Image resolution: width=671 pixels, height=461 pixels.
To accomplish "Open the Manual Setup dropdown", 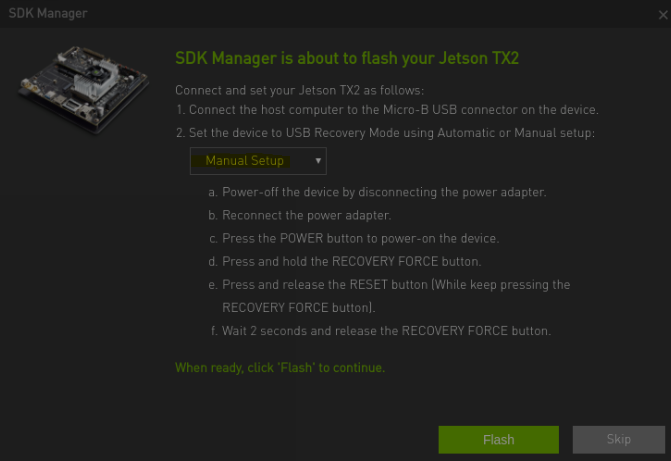I will pos(258,161).
